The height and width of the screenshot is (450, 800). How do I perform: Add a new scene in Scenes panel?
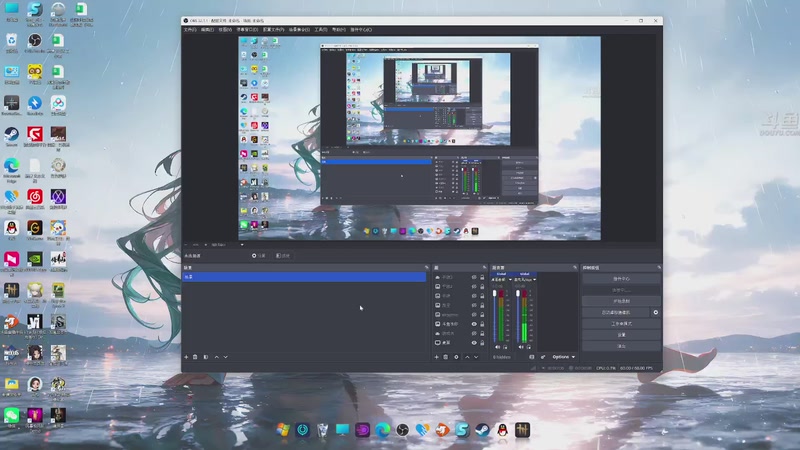pyautogui.click(x=186, y=357)
